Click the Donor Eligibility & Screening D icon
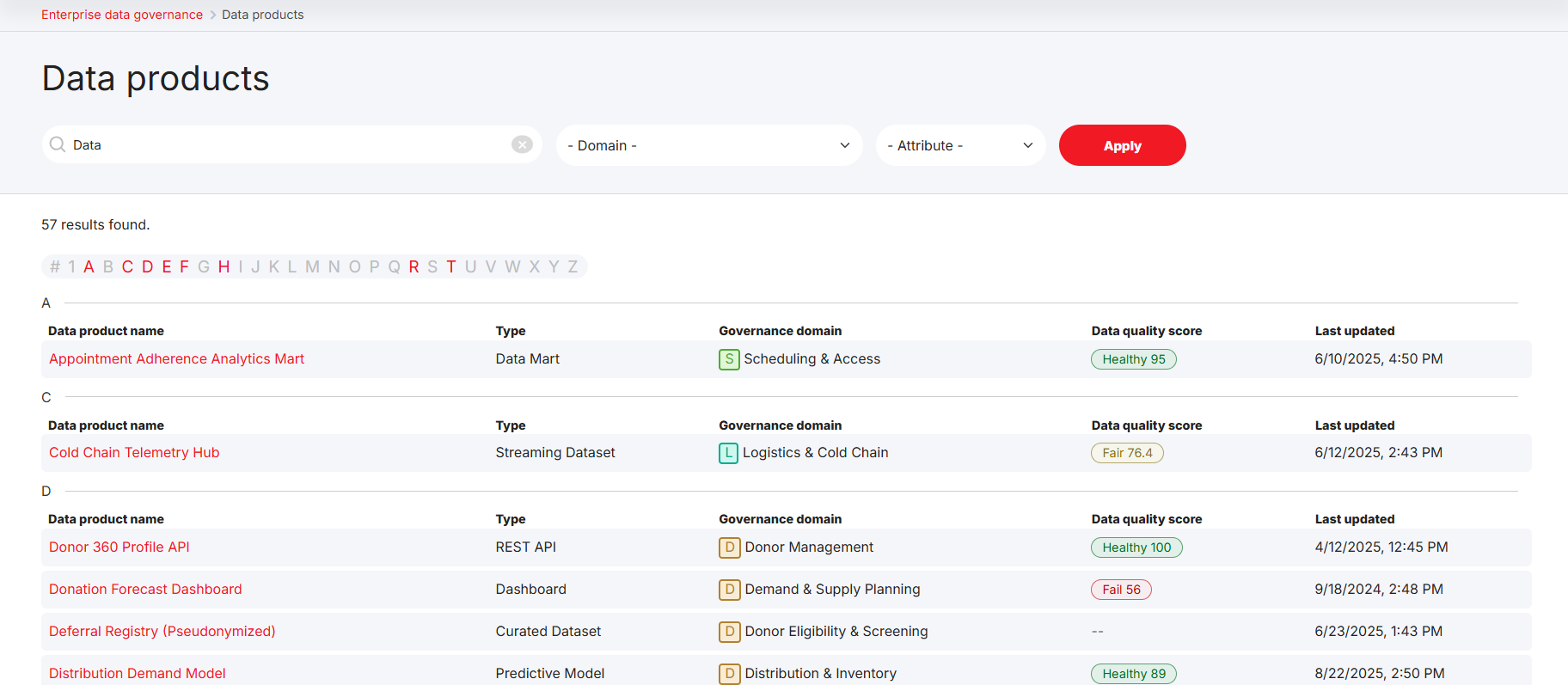The height and width of the screenshot is (685, 1568). pos(729,632)
